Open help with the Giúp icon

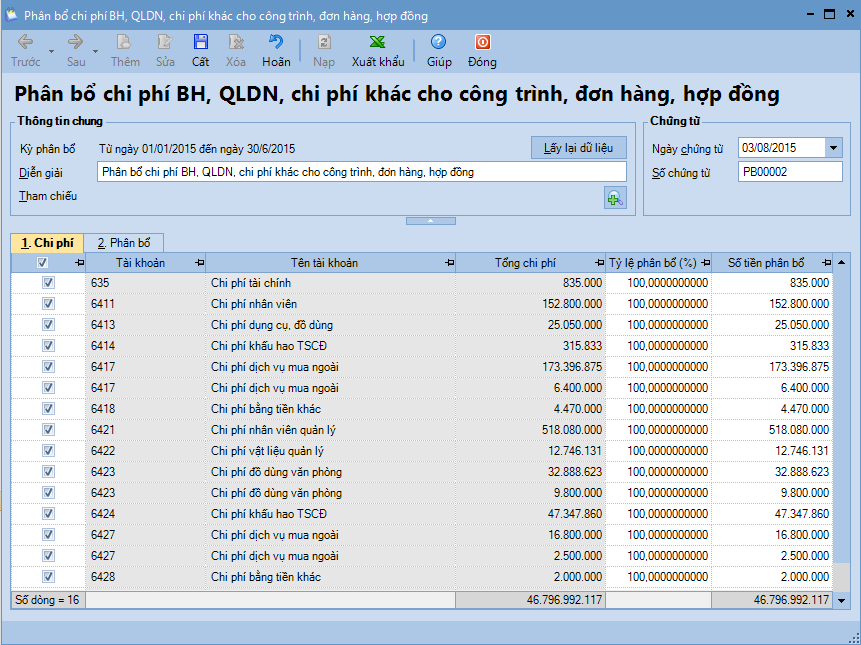click(x=439, y=51)
